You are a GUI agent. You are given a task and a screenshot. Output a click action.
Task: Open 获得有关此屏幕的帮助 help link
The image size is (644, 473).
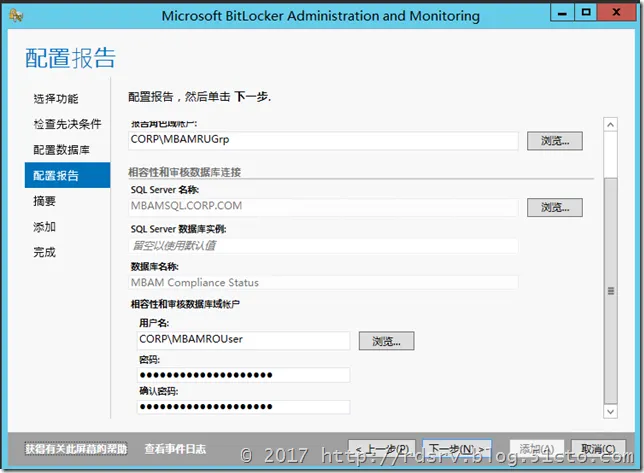click(x=76, y=449)
